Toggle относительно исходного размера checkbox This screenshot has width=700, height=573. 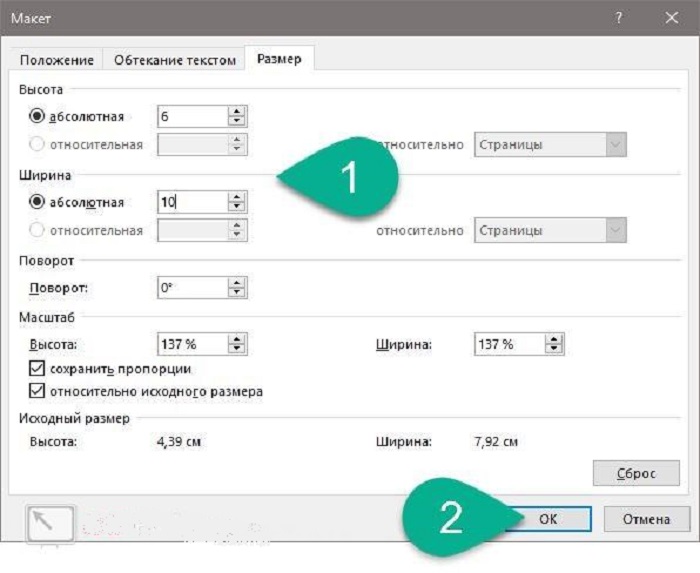pyautogui.click(x=38, y=391)
